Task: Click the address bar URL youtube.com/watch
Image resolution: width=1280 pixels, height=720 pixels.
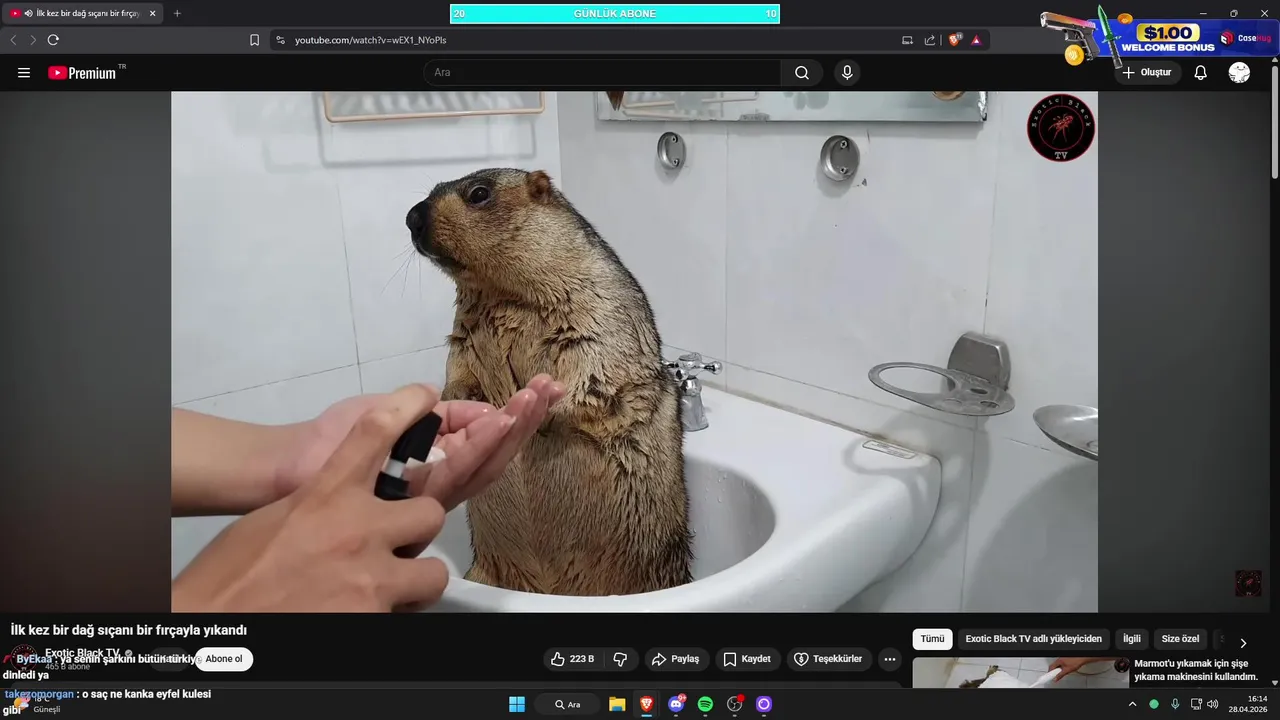Action: 370,40
